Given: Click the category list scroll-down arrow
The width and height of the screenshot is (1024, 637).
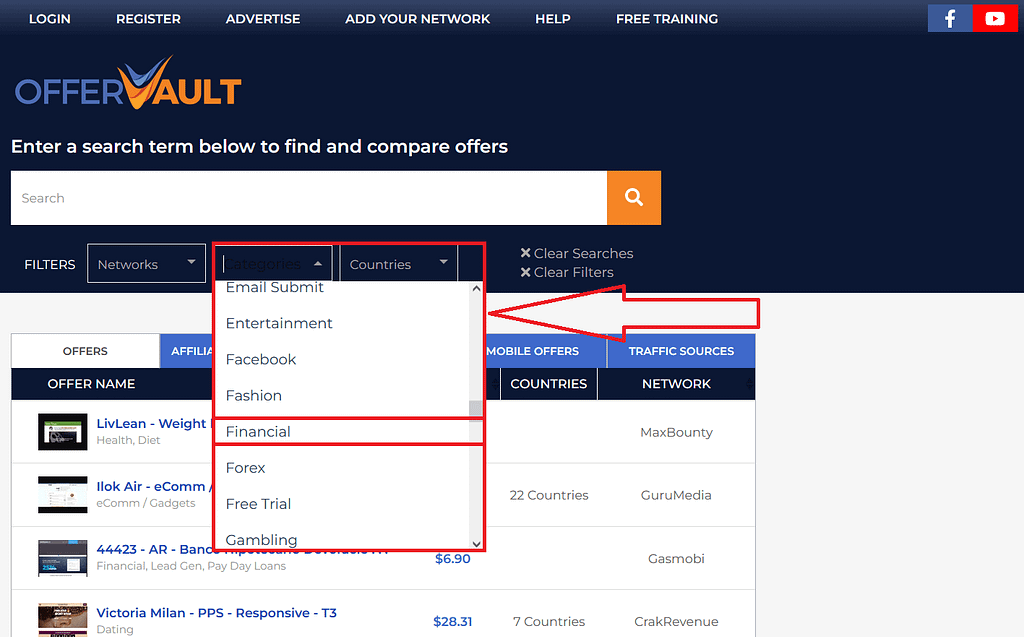Looking at the screenshot, I should click(476, 544).
